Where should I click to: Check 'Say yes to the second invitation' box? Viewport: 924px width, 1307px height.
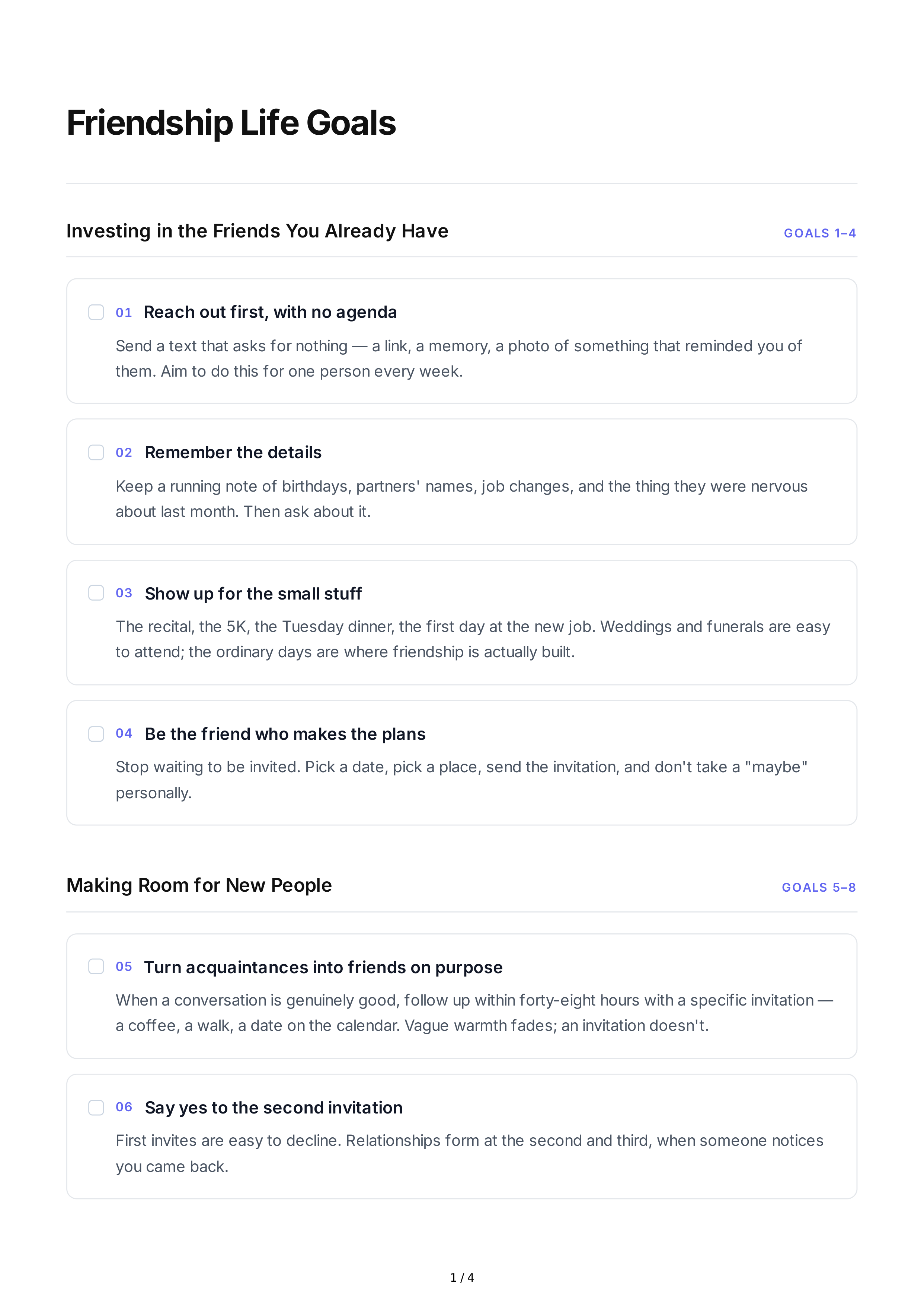(x=96, y=1107)
